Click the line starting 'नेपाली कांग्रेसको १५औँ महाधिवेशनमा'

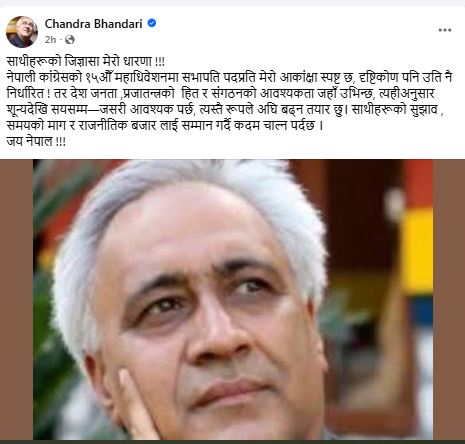pos(229,78)
